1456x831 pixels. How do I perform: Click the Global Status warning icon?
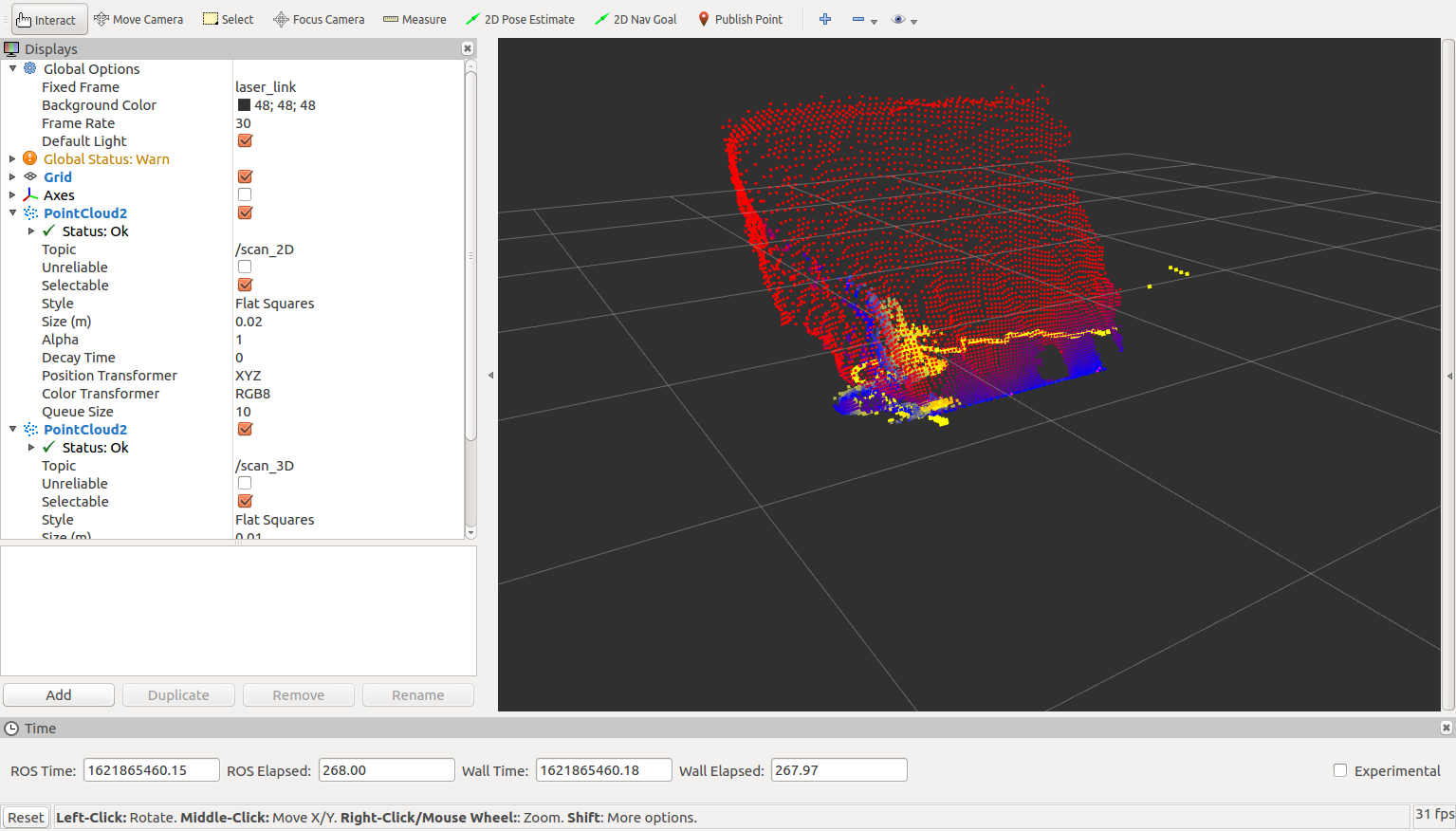[x=30, y=158]
